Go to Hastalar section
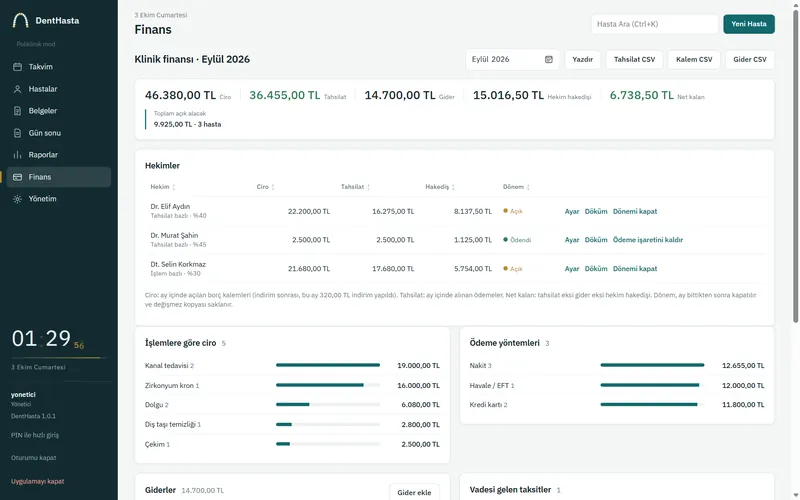The image size is (800, 500). coord(59,89)
